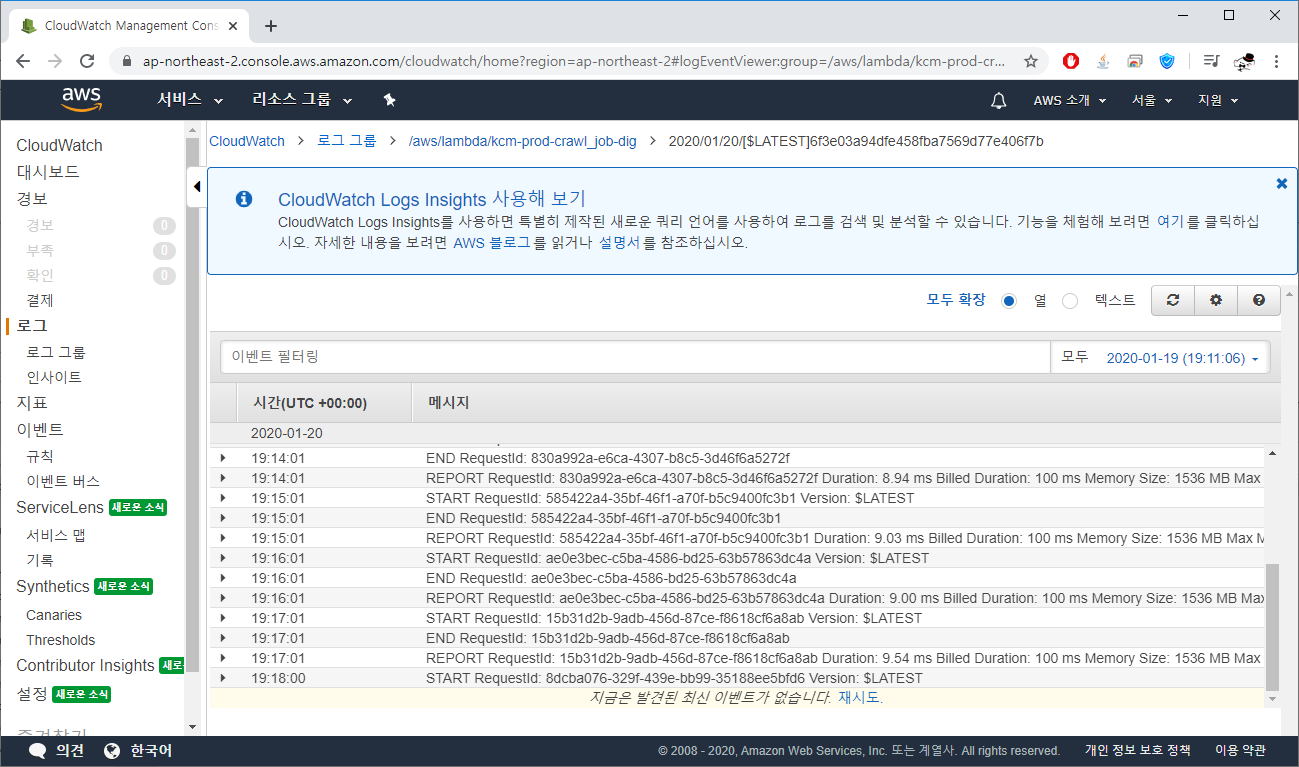Open a new browser tab
The height and width of the screenshot is (767, 1299).
click(270, 26)
